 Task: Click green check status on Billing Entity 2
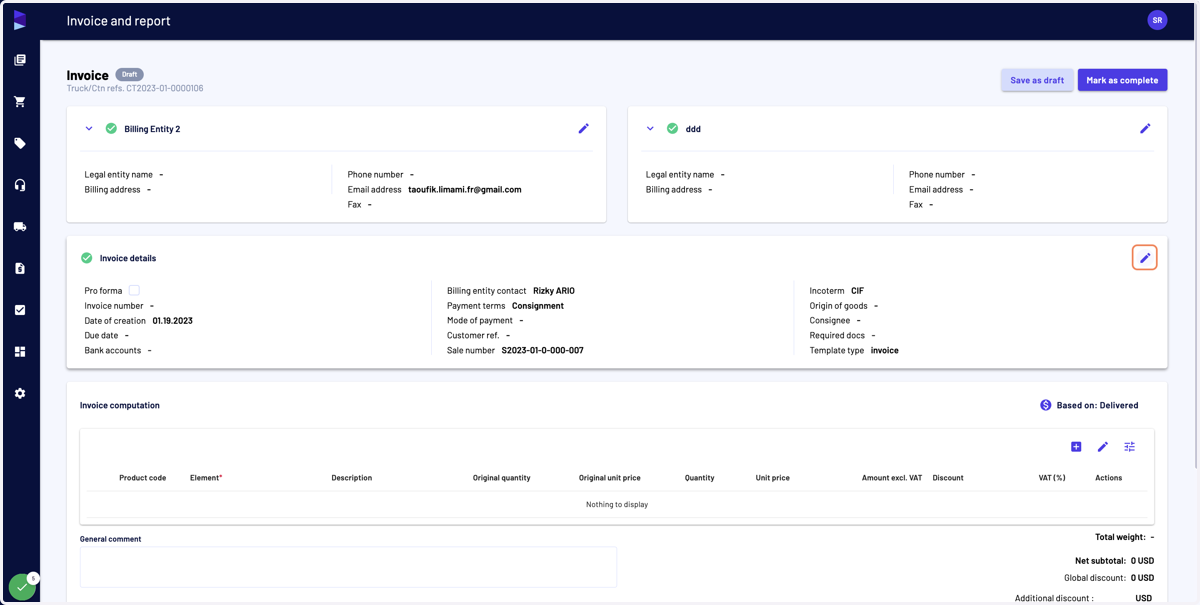[x=111, y=128]
